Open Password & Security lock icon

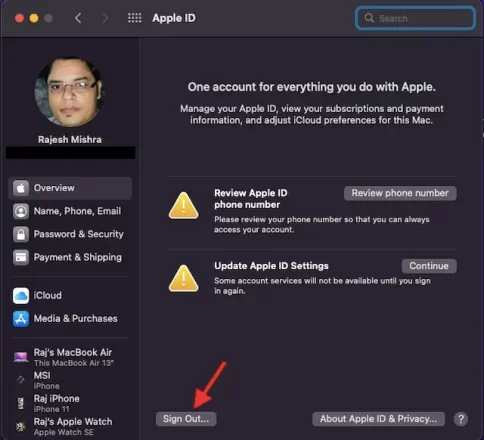tap(21, 234)
